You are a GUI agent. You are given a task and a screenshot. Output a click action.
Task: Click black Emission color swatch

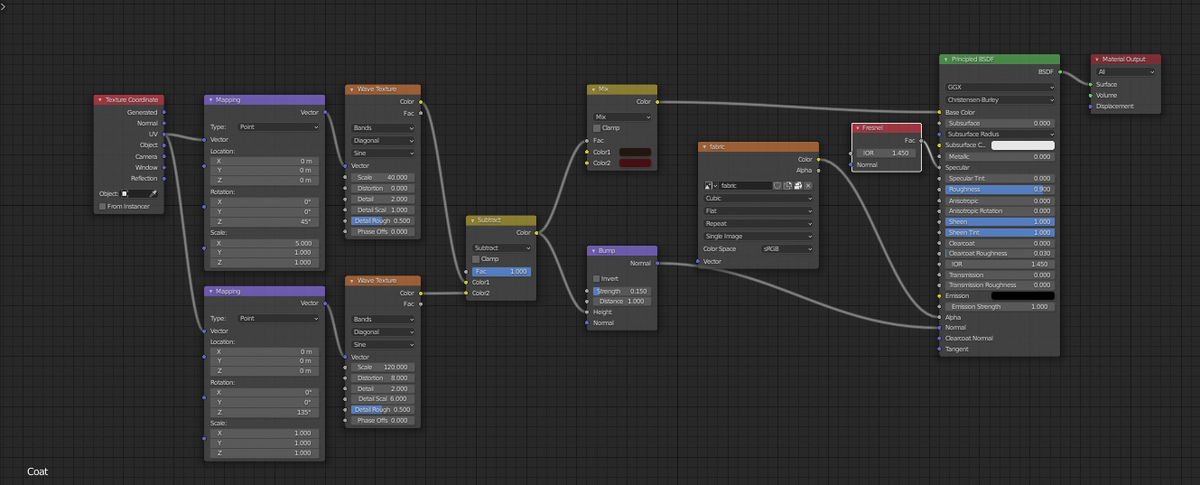click(x=1022, y=296)
